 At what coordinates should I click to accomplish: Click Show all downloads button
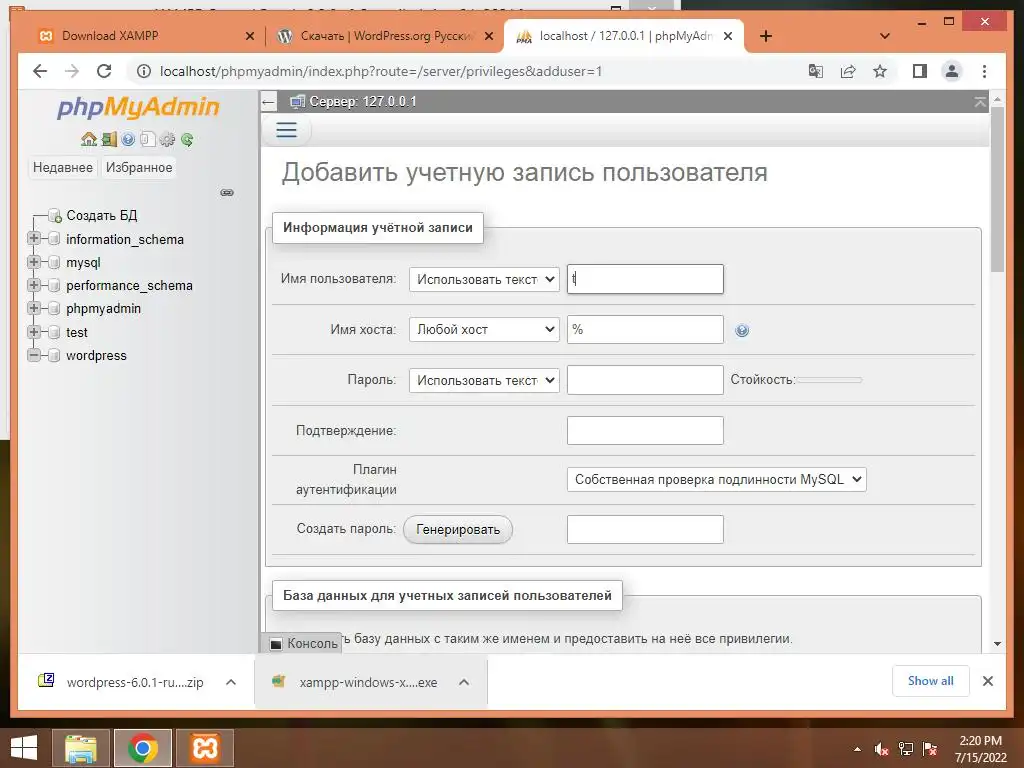click(x=931, y=681)
